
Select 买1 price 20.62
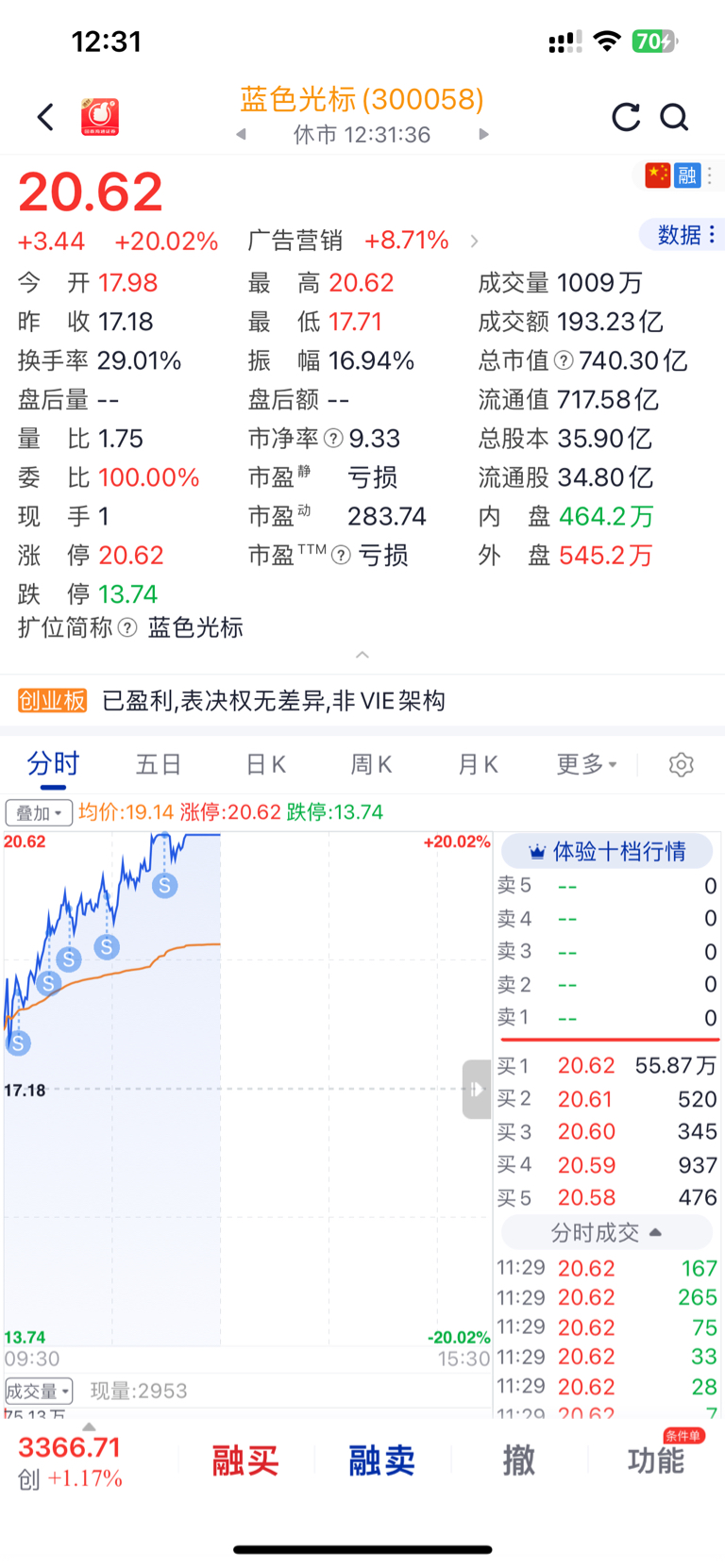586,1066
